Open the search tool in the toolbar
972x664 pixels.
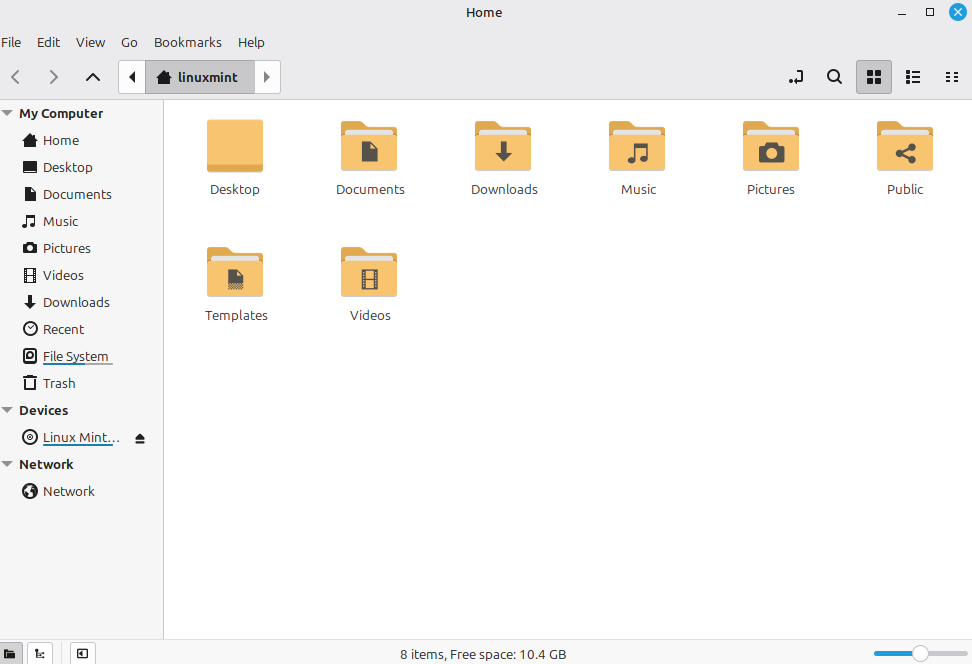pyautogui.click(x=834, y=77)
